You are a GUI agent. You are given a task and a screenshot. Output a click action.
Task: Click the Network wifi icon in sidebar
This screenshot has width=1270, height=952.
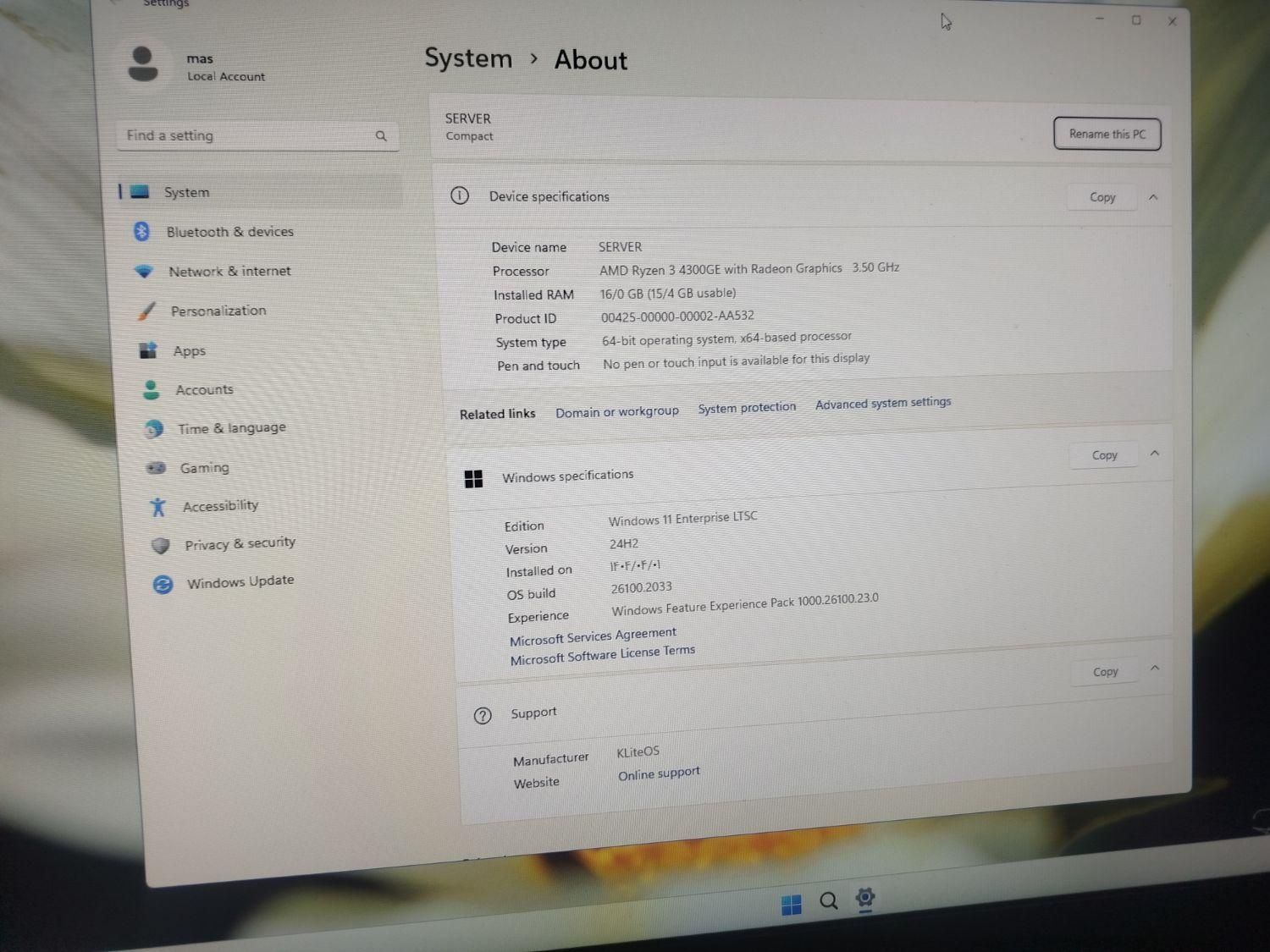144,272
